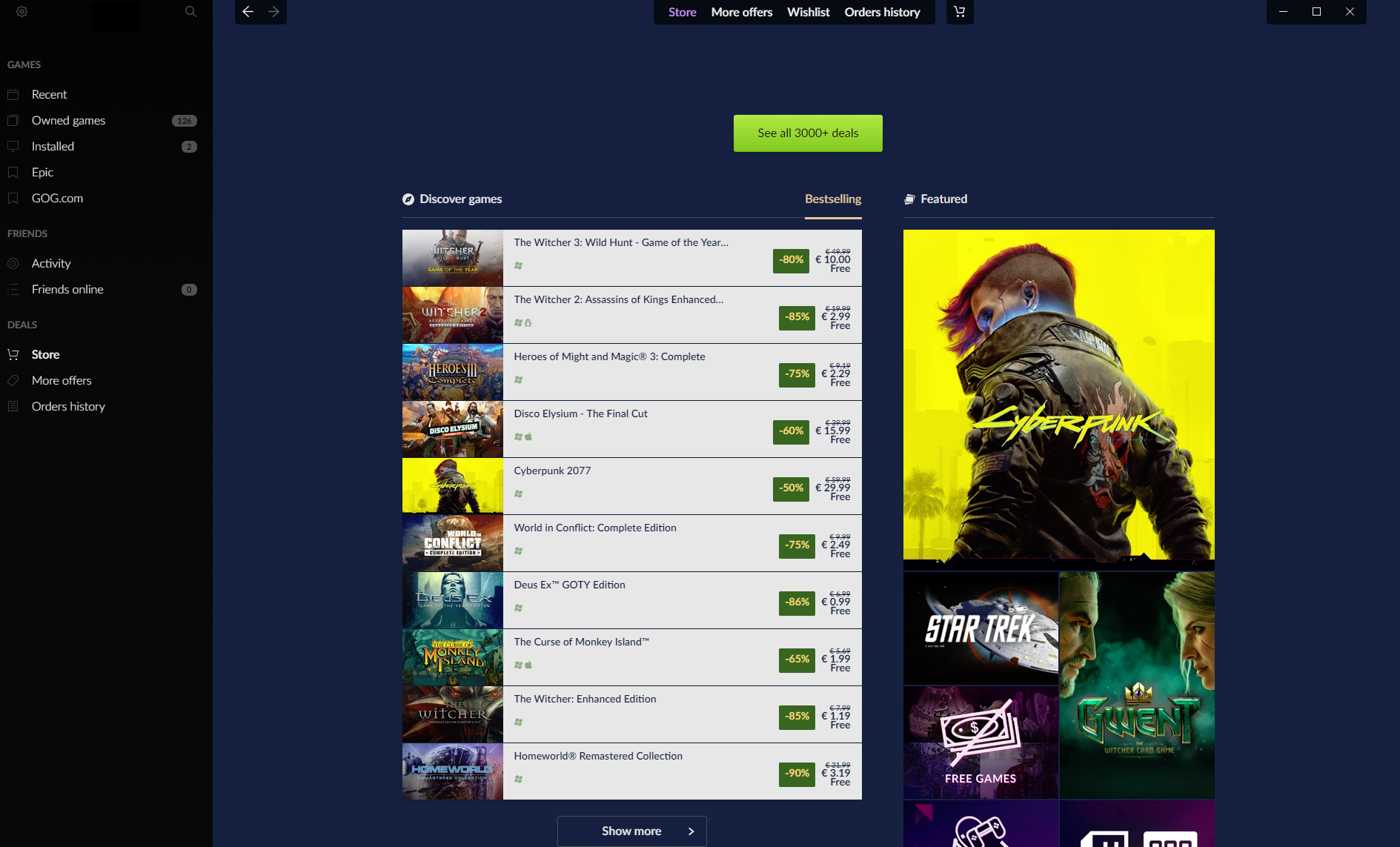
Task: Click the Recent calendar icon
Action: 13,94
